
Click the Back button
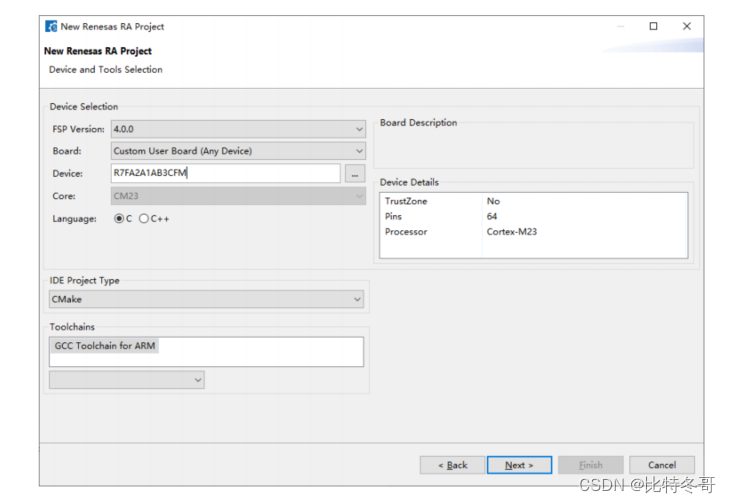pyautogui.click(x=452, y=465)
